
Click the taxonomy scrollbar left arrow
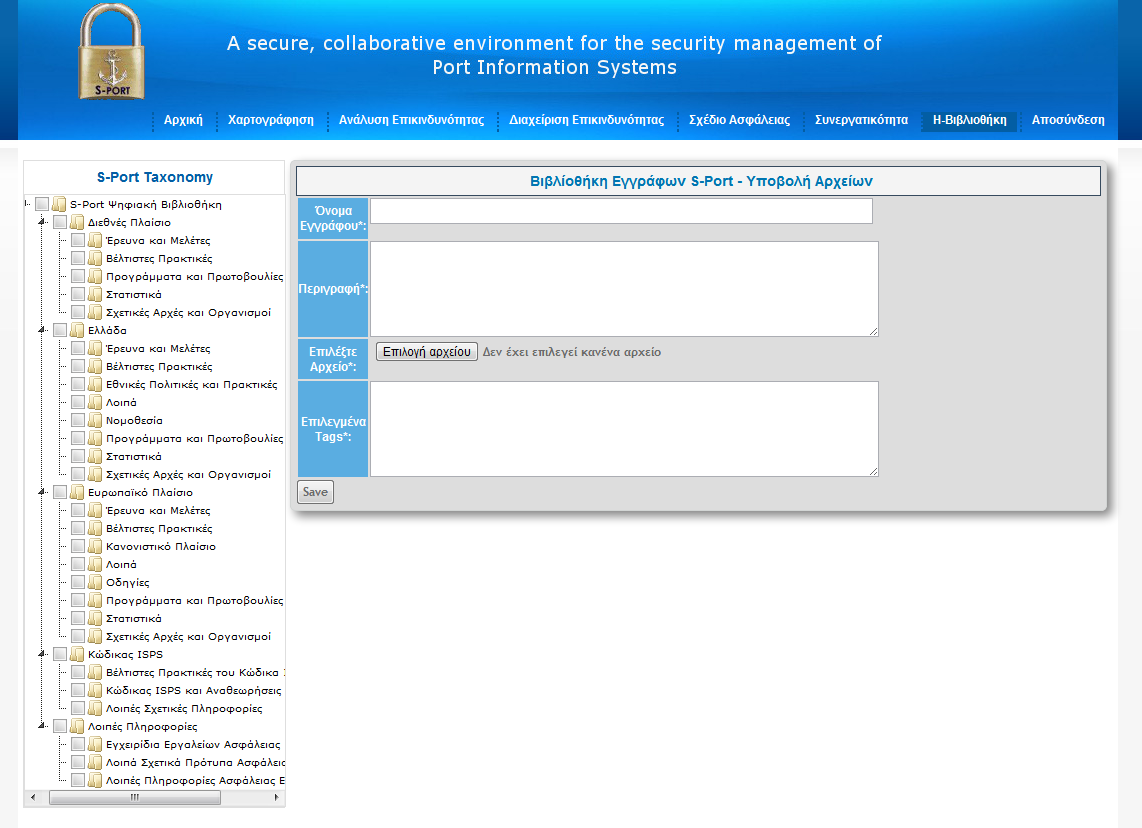point(32,797)
